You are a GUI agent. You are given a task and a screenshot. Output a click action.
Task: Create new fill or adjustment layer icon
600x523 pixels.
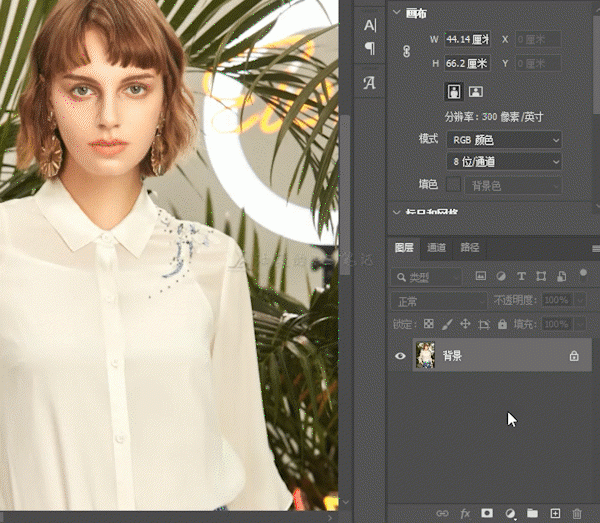pyautogui.click(x=510, y=513)
